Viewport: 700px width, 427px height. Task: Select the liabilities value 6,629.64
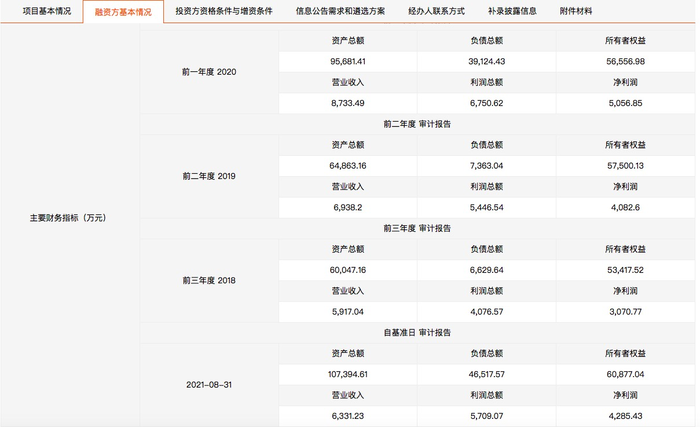487,270
